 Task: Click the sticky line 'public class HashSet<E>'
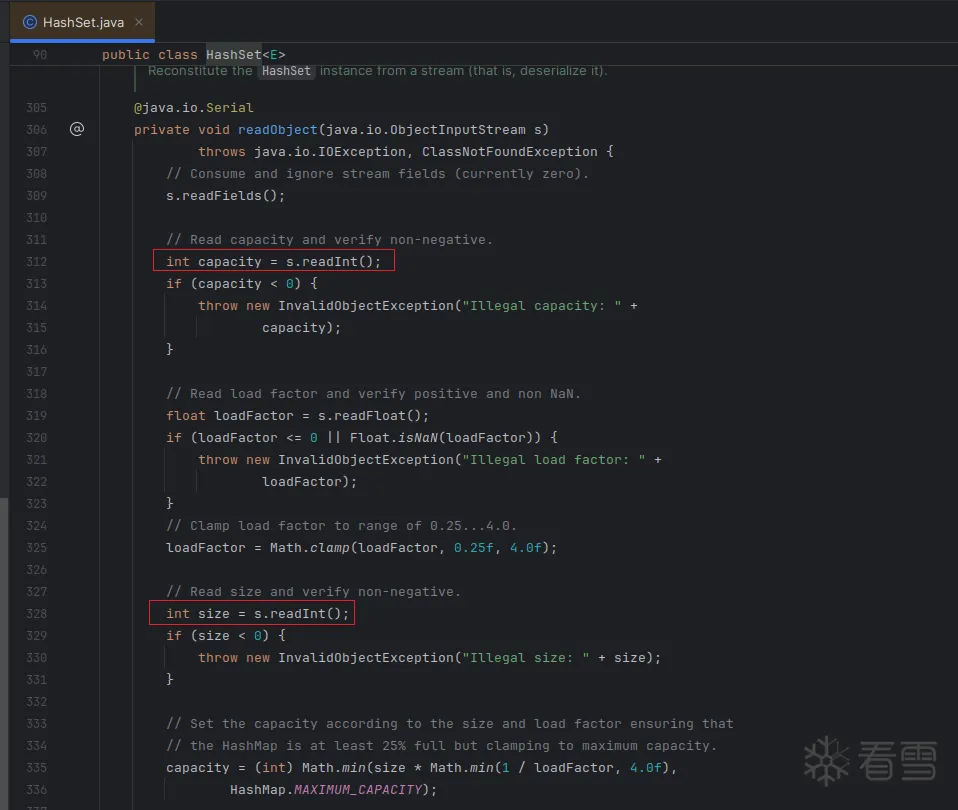[x=194, y=54]
